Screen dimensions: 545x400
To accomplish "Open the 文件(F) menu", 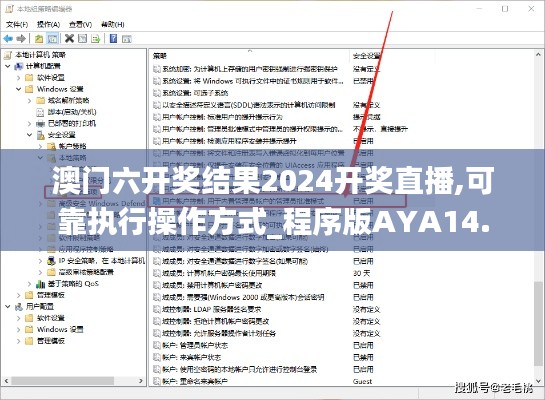I will [17, 24].
